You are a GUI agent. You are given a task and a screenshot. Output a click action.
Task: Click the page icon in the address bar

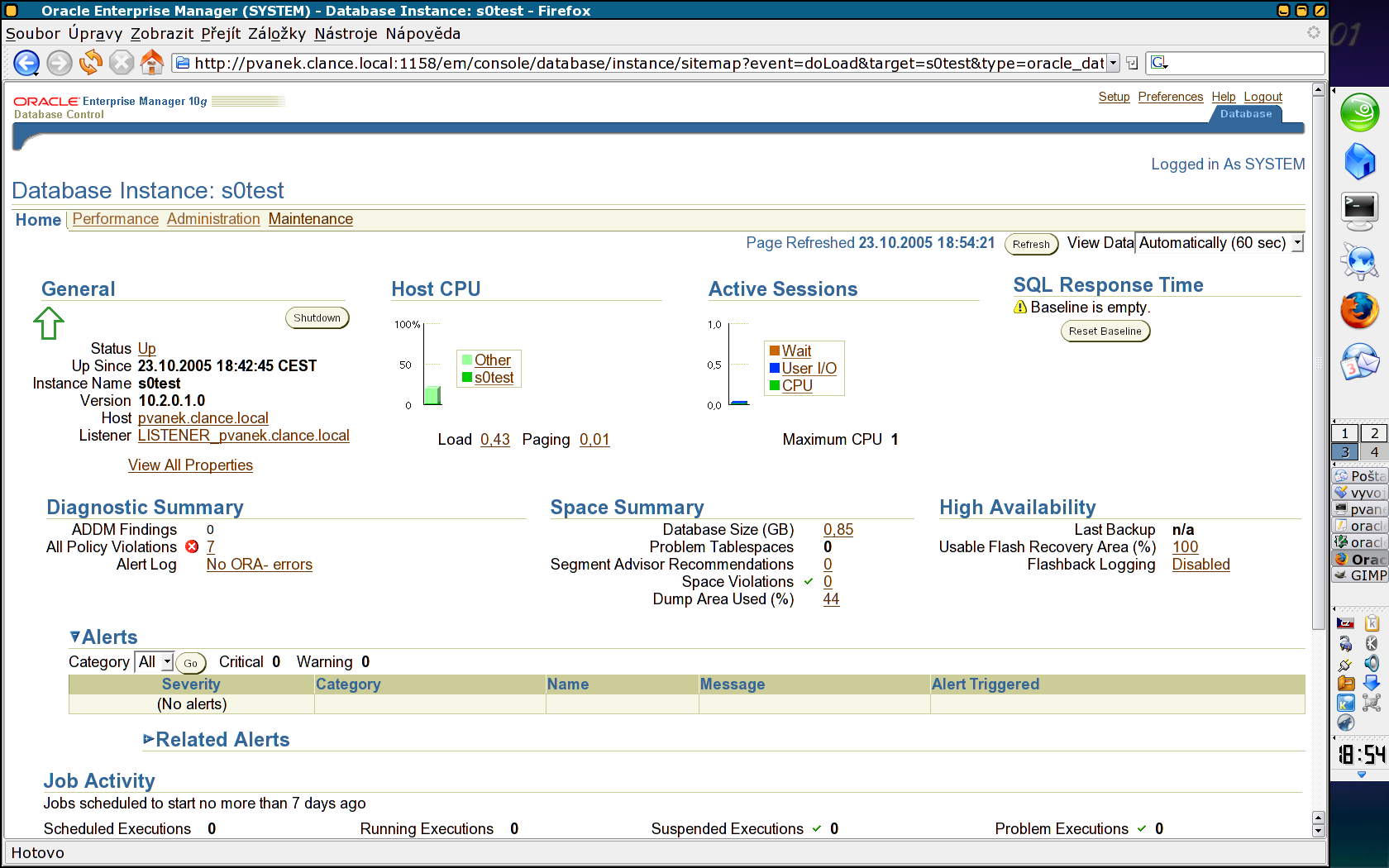click(x=184, y=63)
